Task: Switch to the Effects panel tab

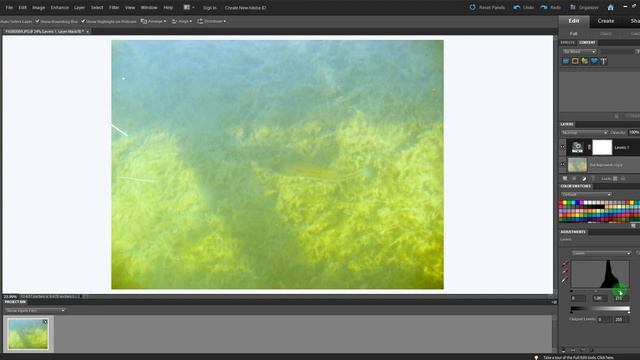Action: [567, 42]
